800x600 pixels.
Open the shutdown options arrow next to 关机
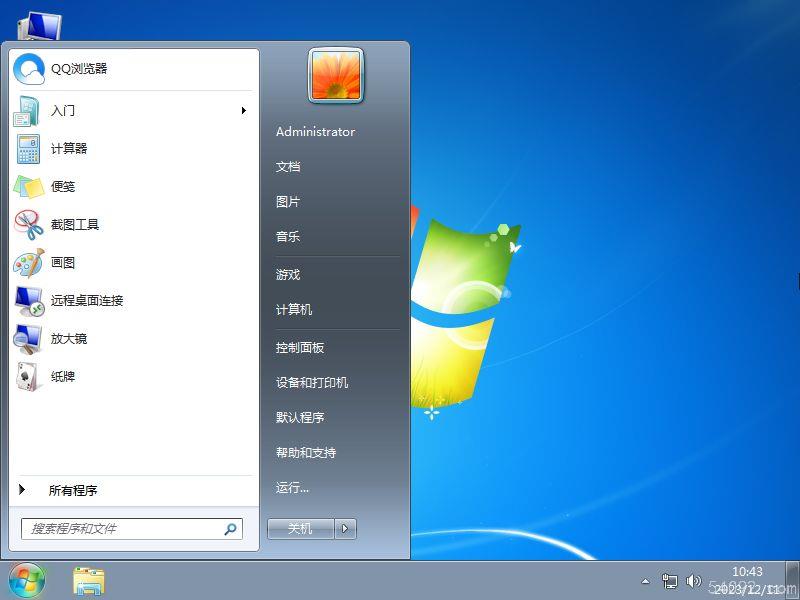[x=345, y=528]
